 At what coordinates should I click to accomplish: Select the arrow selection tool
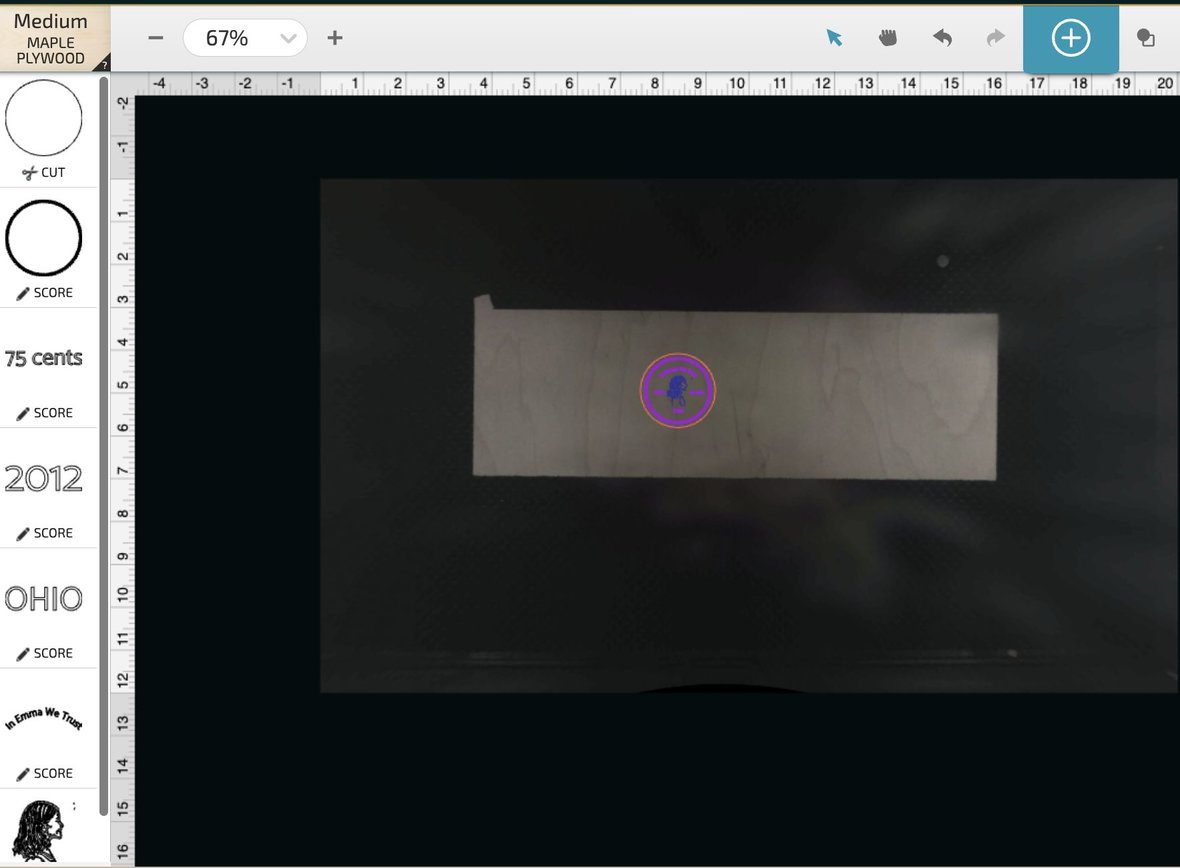[x=834, y=38]
